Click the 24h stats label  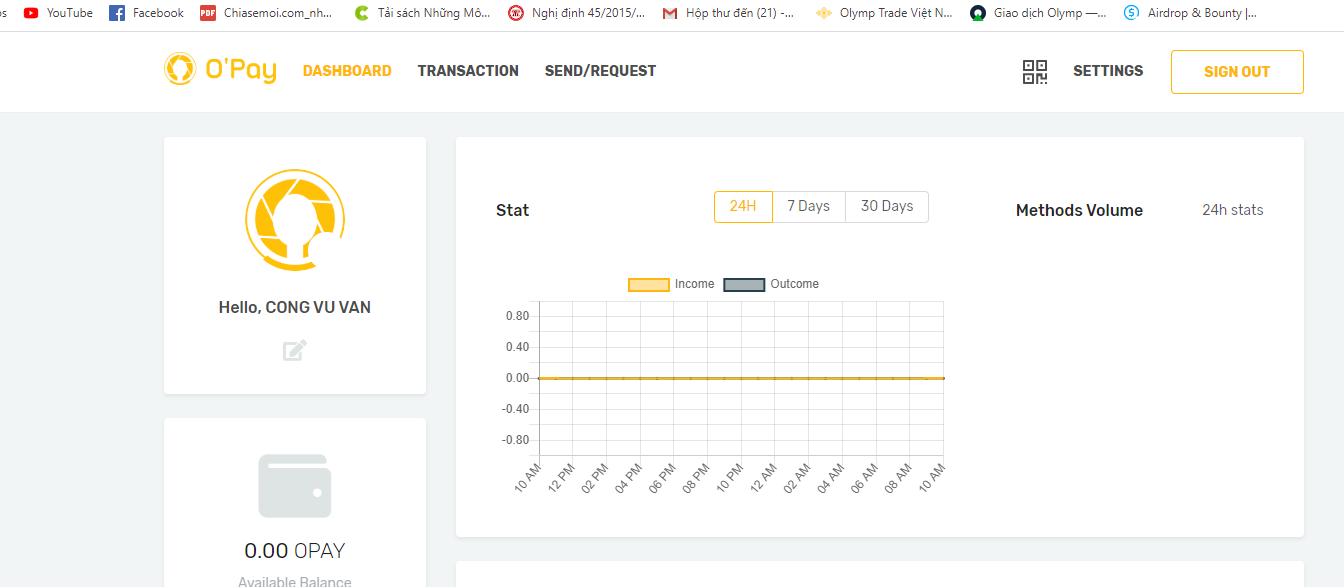point(1233,210)
